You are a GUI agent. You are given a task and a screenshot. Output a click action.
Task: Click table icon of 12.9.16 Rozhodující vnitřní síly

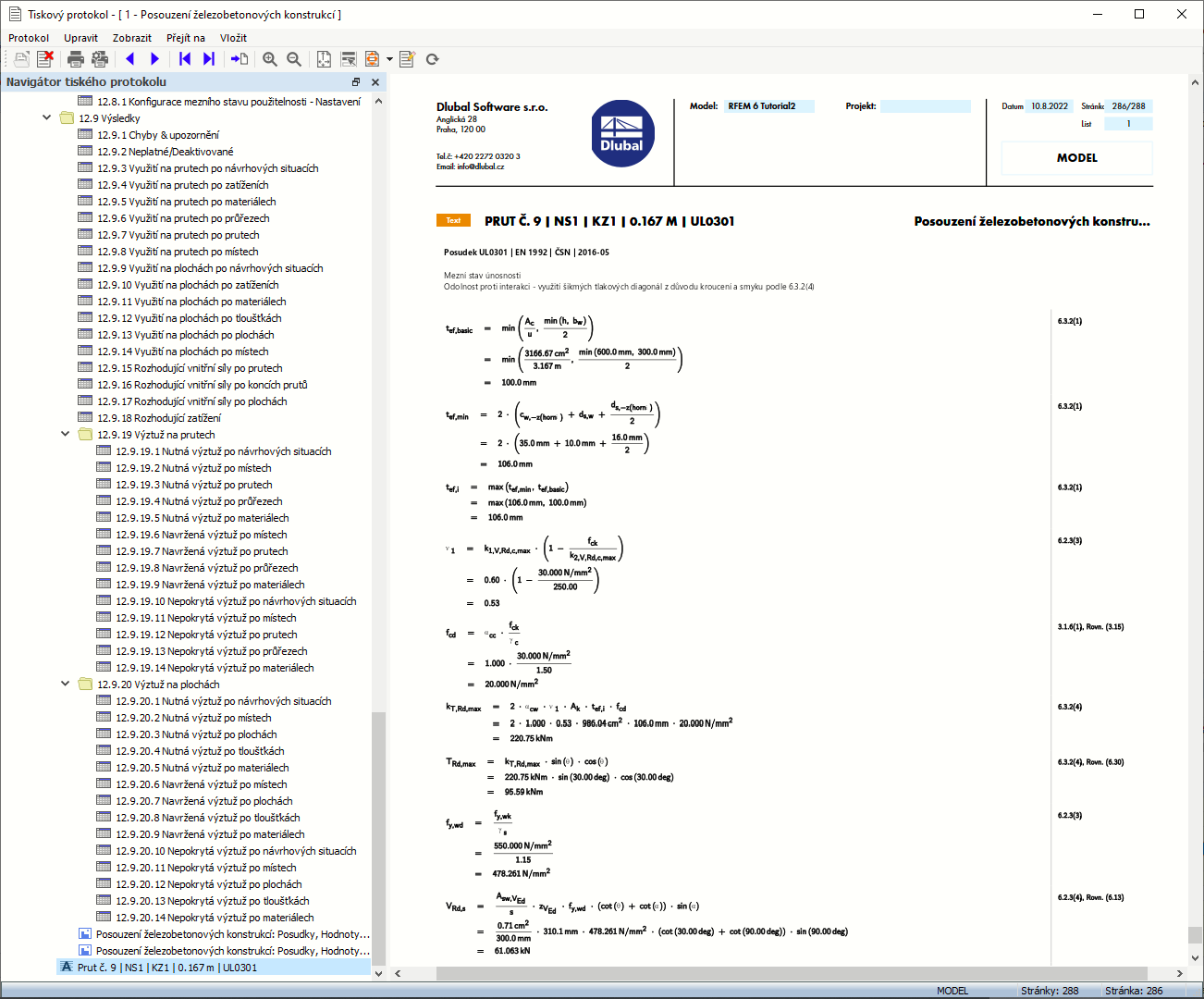[86, 384]
